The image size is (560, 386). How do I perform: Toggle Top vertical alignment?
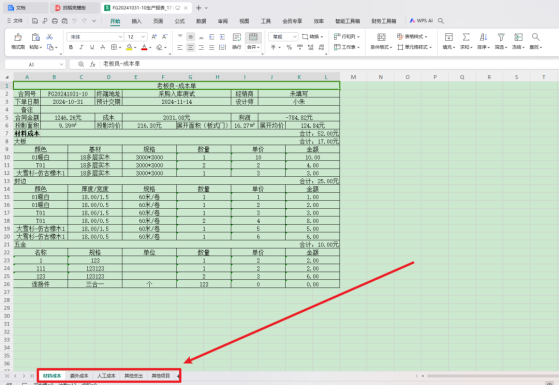pyautogui.click(x=180, y=36)
